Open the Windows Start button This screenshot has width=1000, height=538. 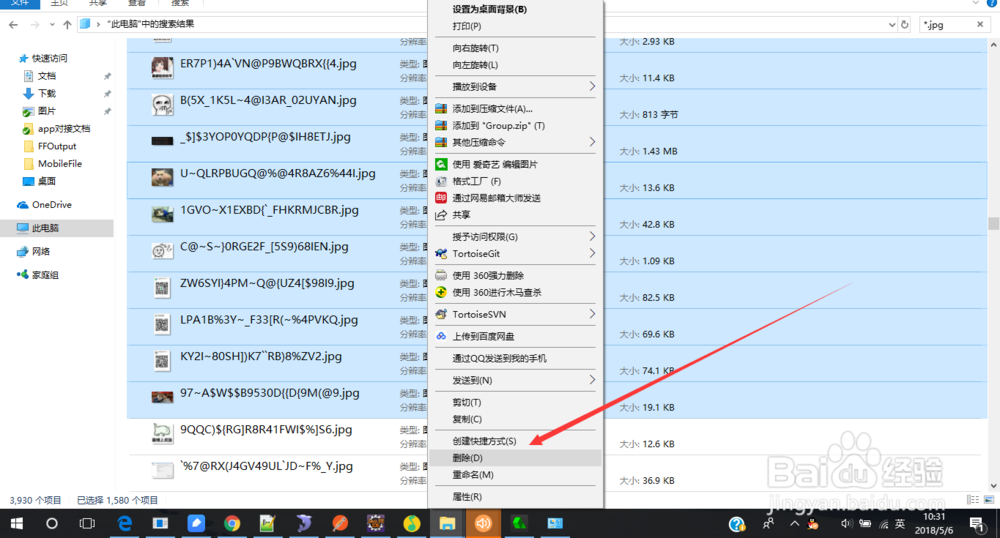click(17, 523)
